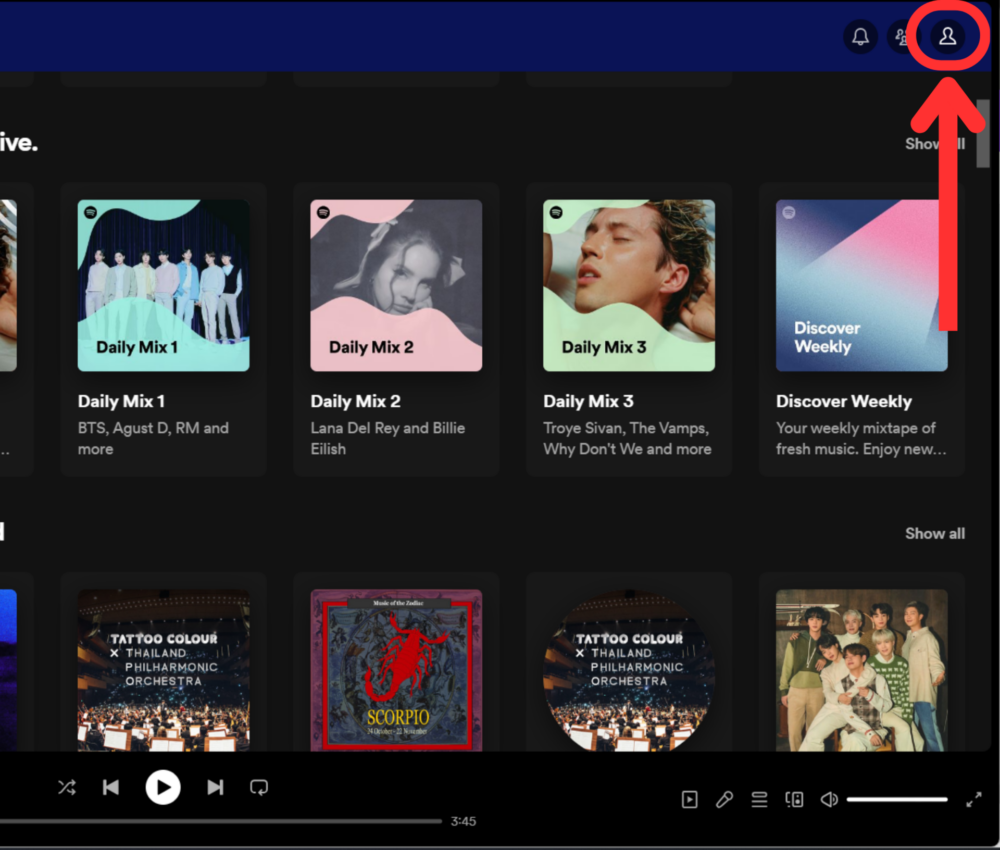This screenshot has width=1000, height=850.
Task: Enable repeat mode
Action: 259,787
